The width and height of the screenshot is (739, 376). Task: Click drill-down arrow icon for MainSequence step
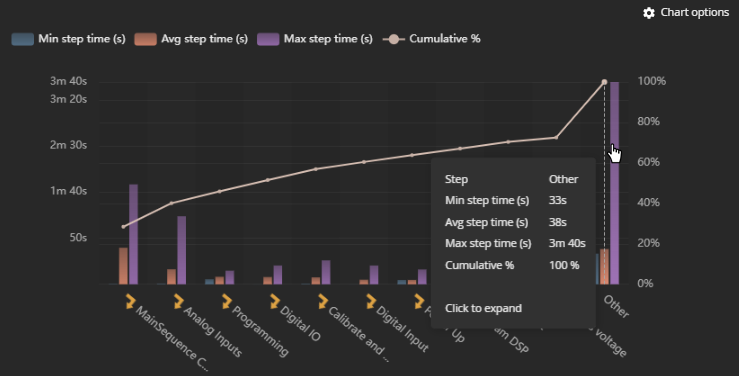(130, 302)
